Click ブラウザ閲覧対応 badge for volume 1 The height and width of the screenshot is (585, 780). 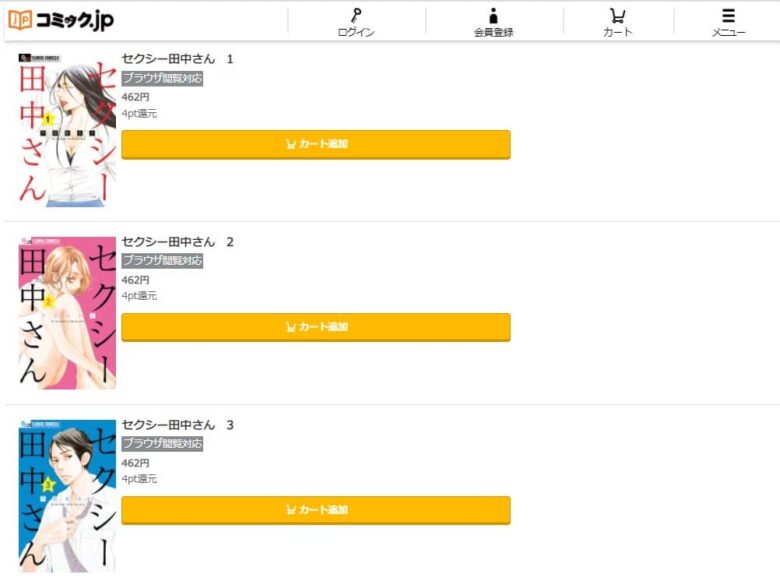tap(162, 79)
